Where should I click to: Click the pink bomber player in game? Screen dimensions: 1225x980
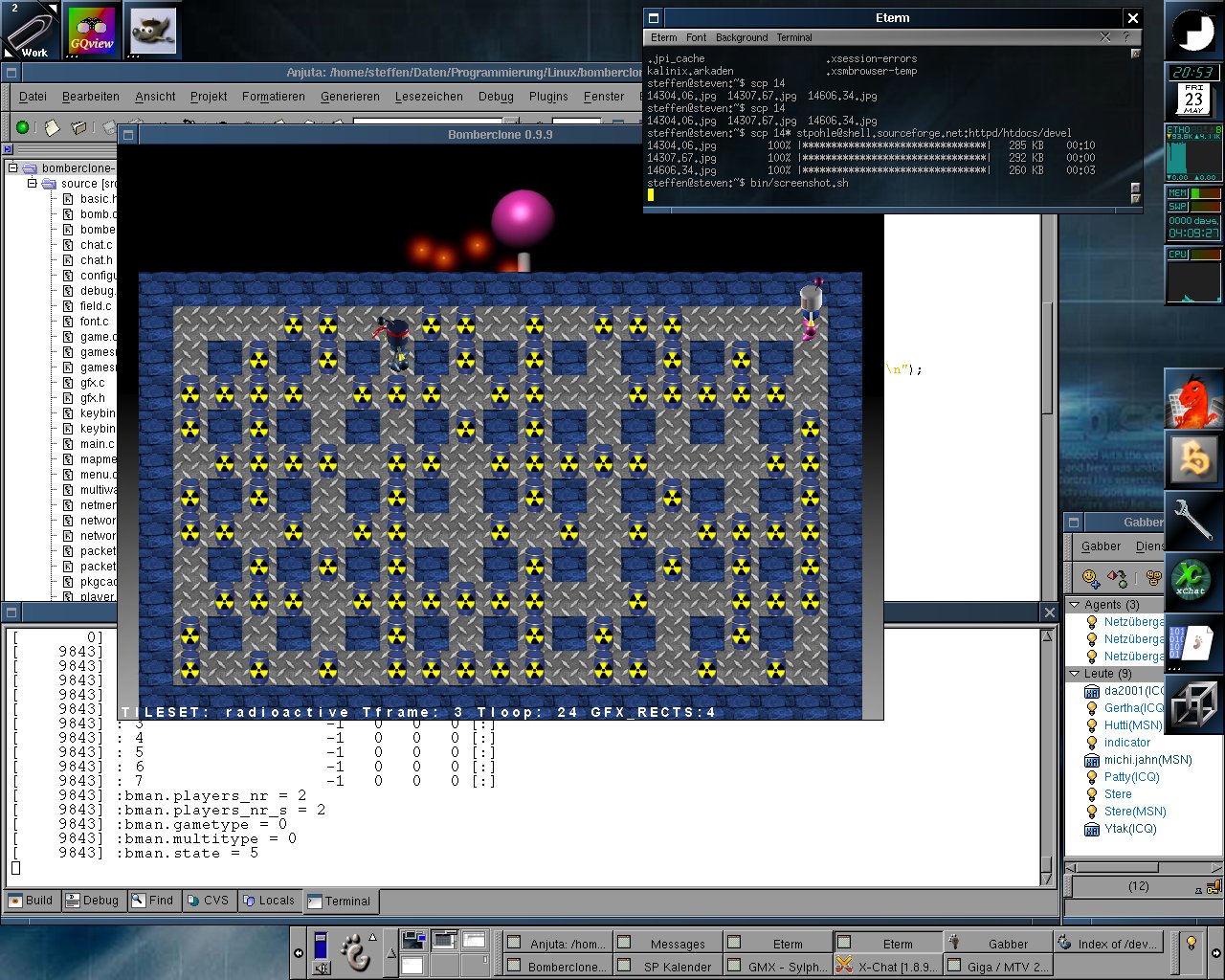(811, 309)
